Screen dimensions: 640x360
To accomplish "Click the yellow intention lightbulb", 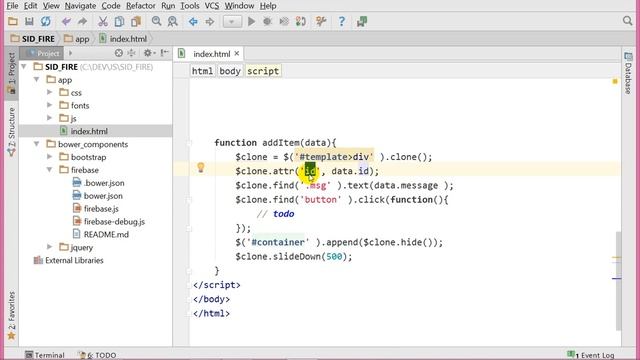I will pyautogui.click(x=200, y=167).
